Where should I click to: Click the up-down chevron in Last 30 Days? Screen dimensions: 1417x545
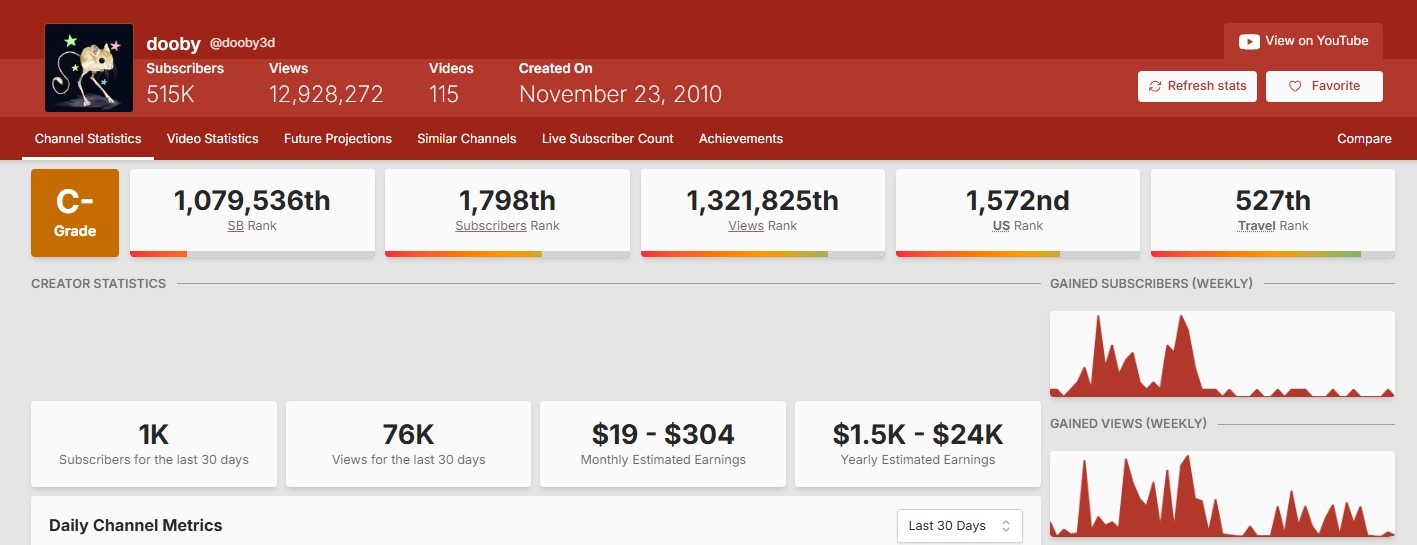tap(1006, 525)
